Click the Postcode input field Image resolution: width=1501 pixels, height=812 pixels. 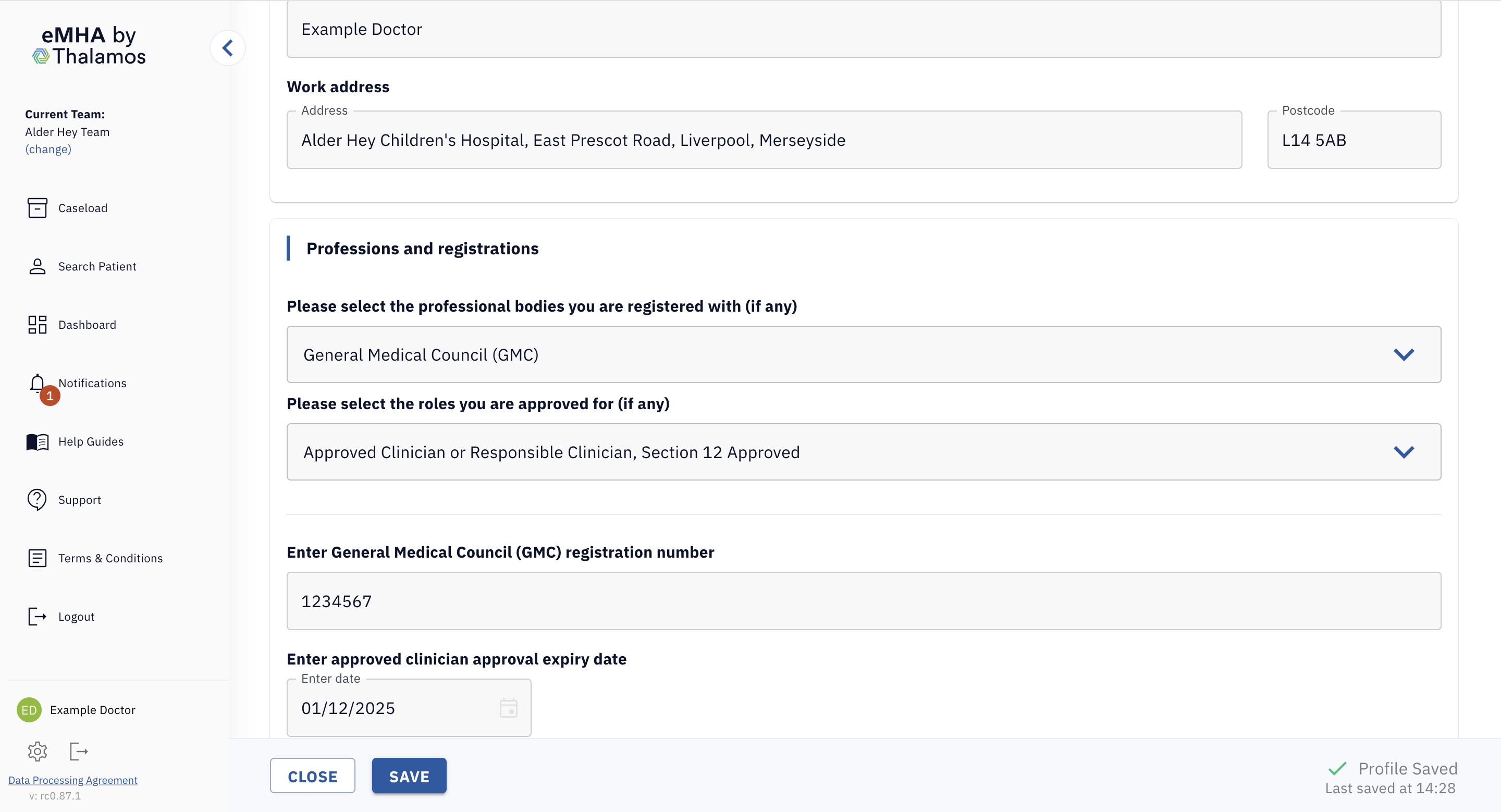1354,140
